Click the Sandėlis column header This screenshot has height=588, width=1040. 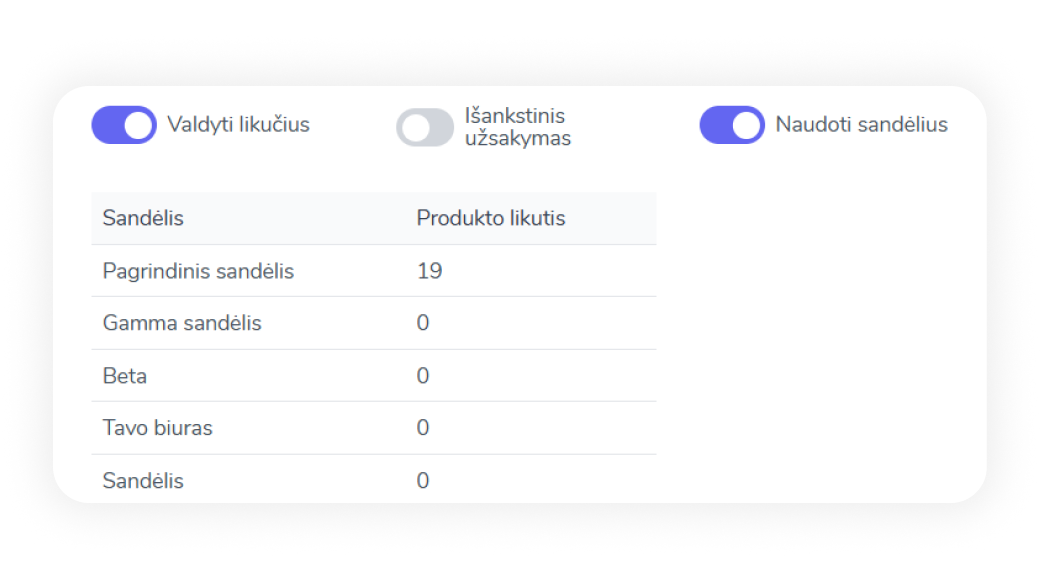[x=143, y=218]
